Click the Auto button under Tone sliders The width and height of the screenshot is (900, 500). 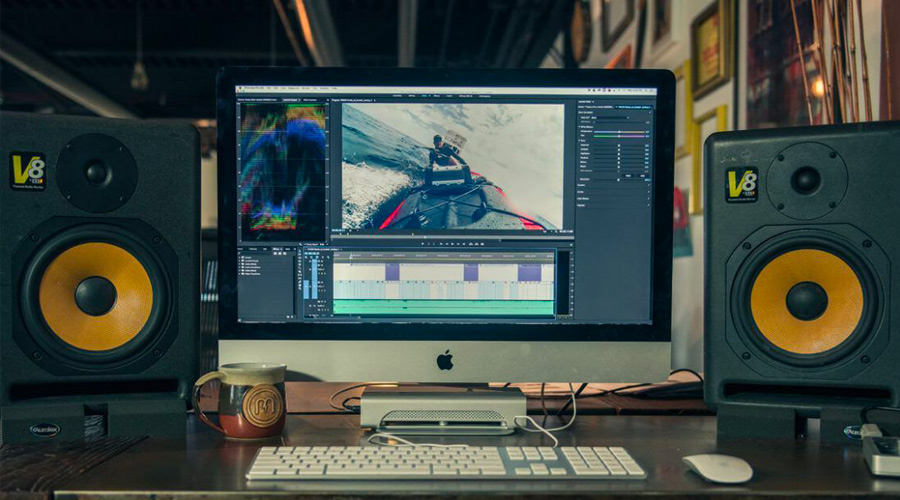coord(642,175)
